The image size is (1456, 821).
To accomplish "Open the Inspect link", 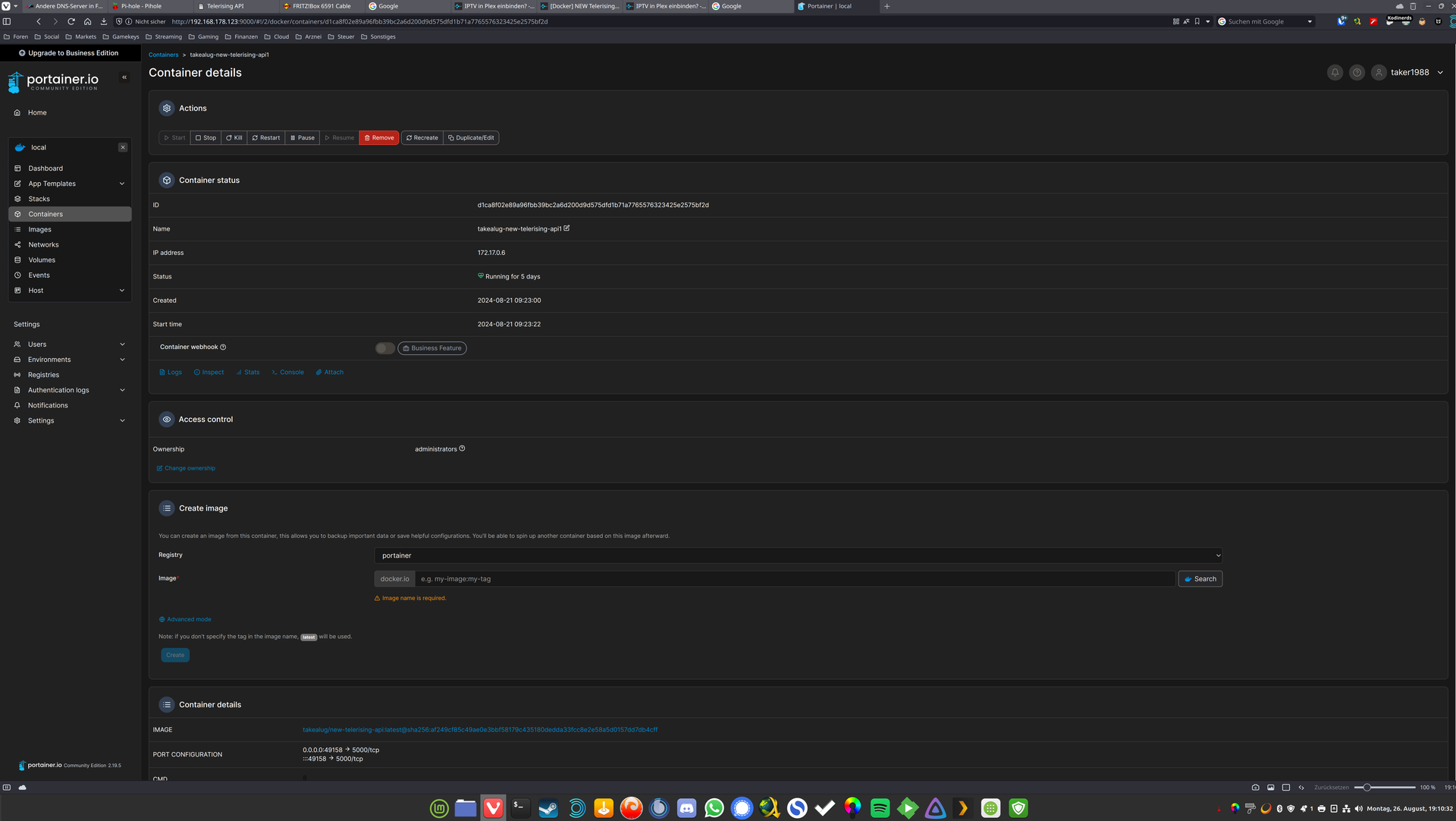I will point(209,373).
